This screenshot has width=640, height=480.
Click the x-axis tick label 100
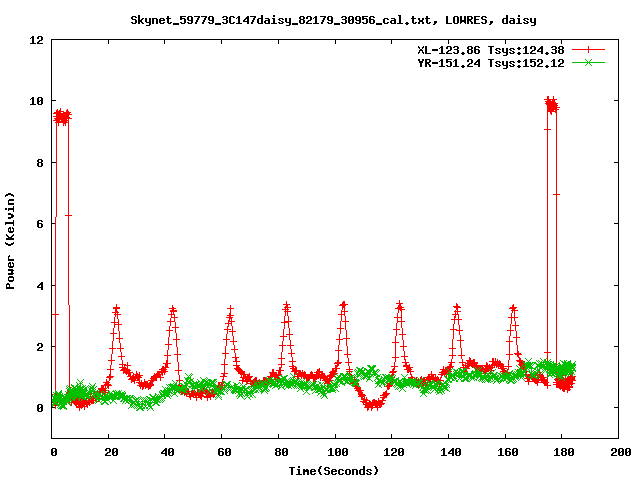338,452
